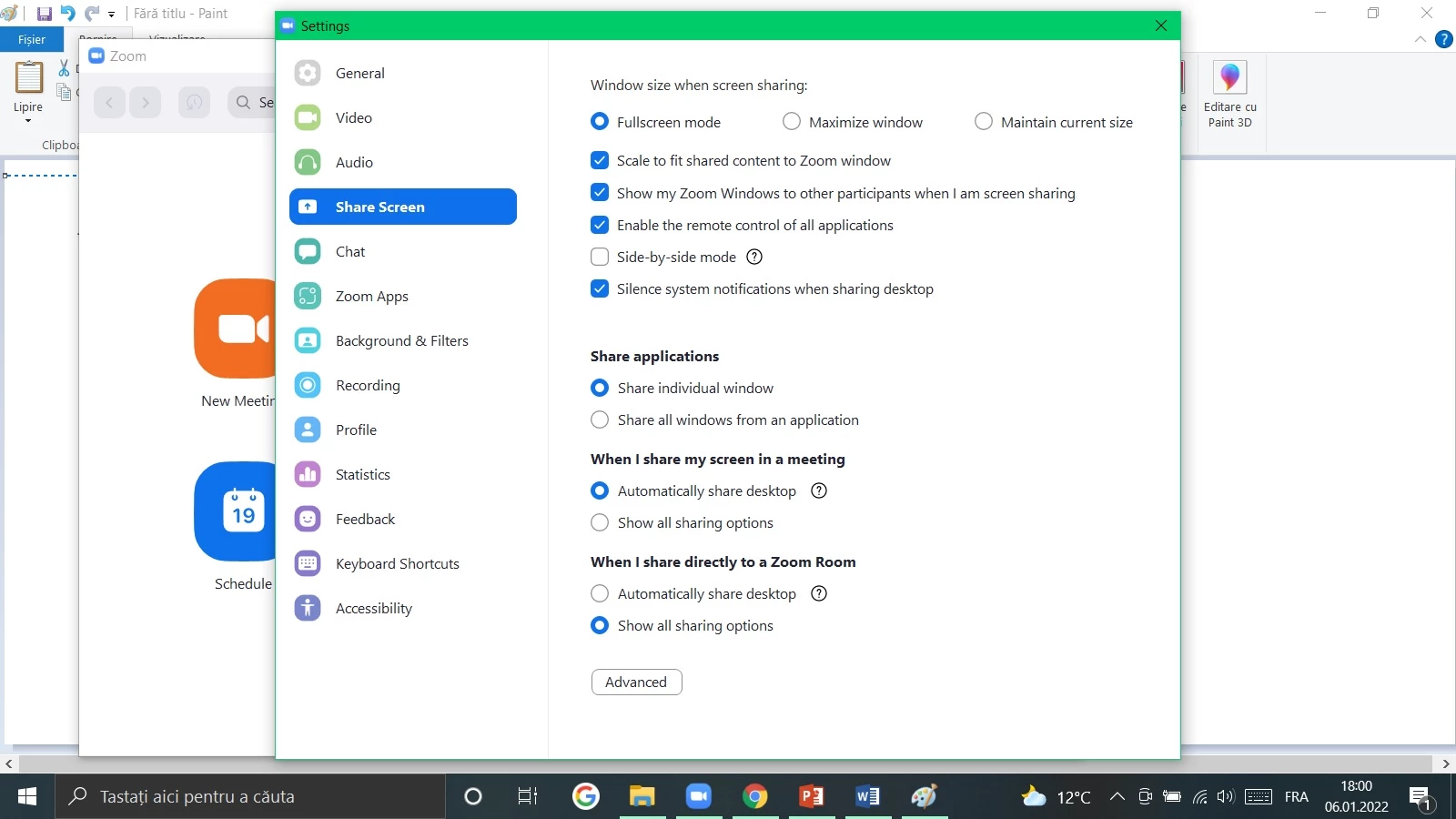Open Windows Start menu
This screenshot has width=1456, height=819.
click(x=27, y=796)
